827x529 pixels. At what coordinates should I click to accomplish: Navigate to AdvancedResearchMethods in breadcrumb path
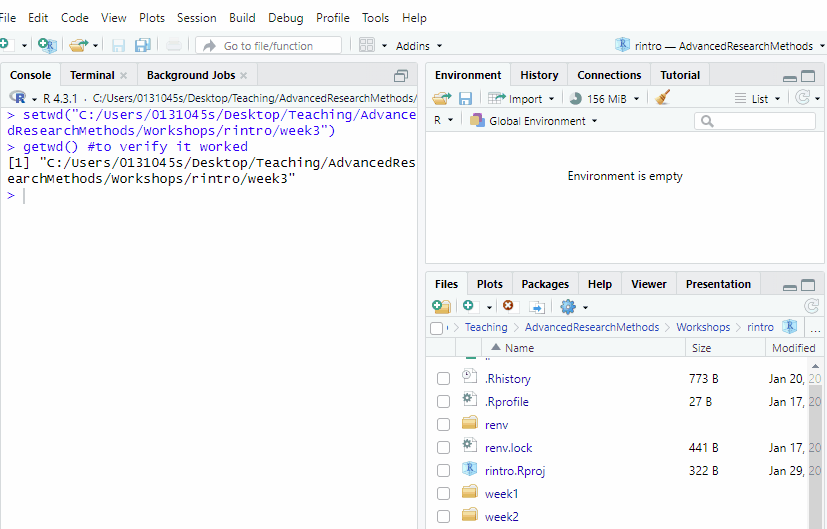click(592, 328)
